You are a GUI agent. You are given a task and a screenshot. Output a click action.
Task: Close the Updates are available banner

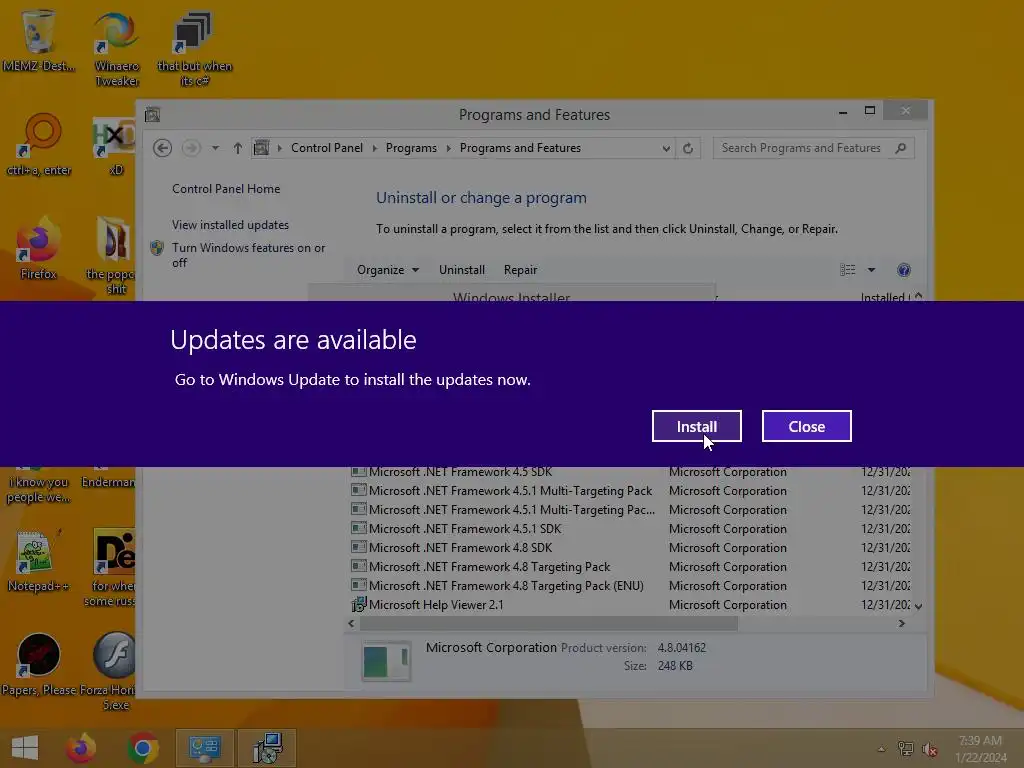point(807,426)
